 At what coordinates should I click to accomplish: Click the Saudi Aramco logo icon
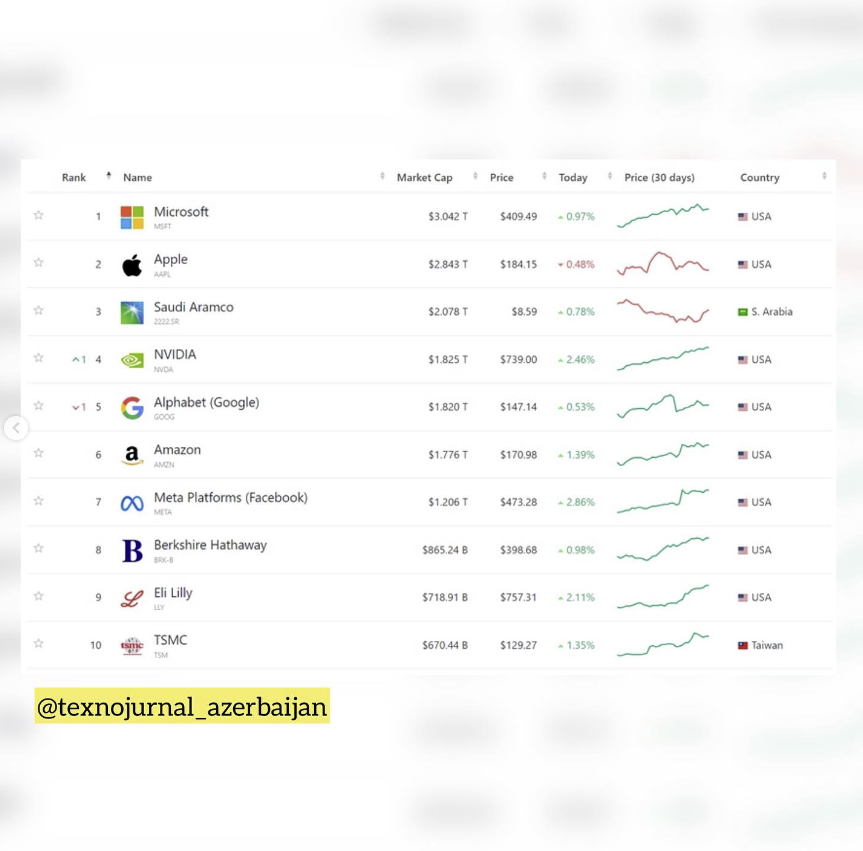click(132, 312)
